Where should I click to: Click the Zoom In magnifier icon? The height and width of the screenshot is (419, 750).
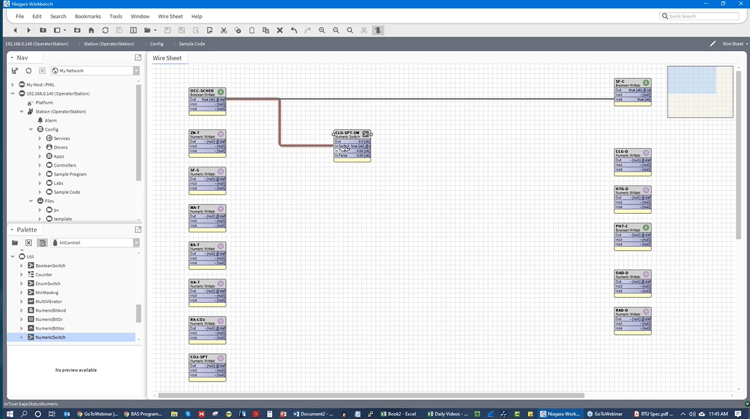coord(322,30)
